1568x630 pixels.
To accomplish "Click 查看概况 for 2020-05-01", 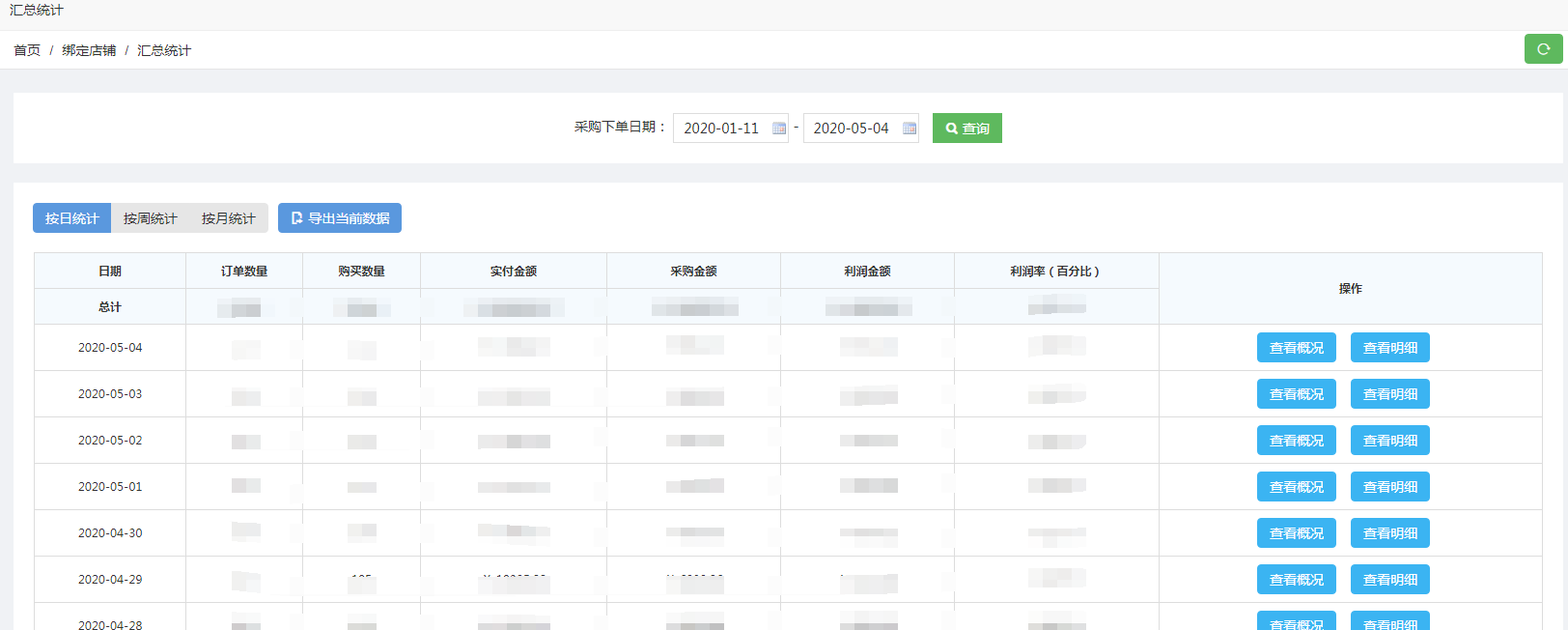I will pos(1296,487).
